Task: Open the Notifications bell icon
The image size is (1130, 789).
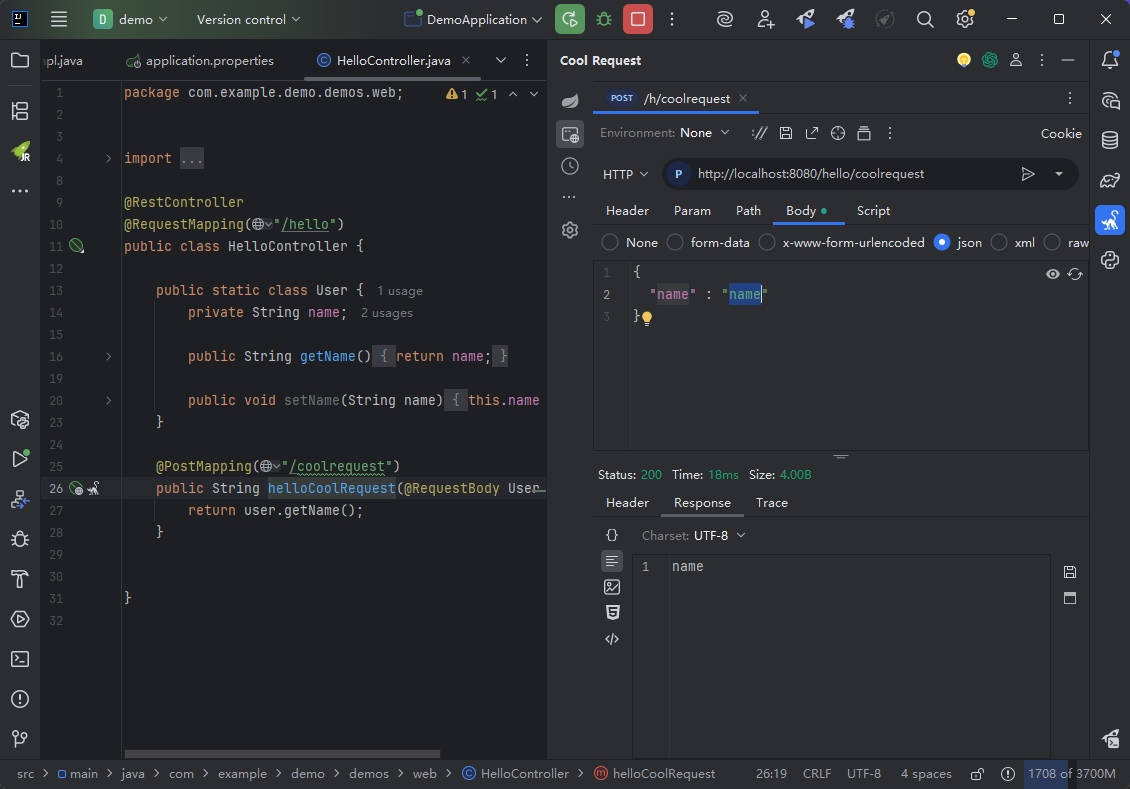Action: point(1109,60)
